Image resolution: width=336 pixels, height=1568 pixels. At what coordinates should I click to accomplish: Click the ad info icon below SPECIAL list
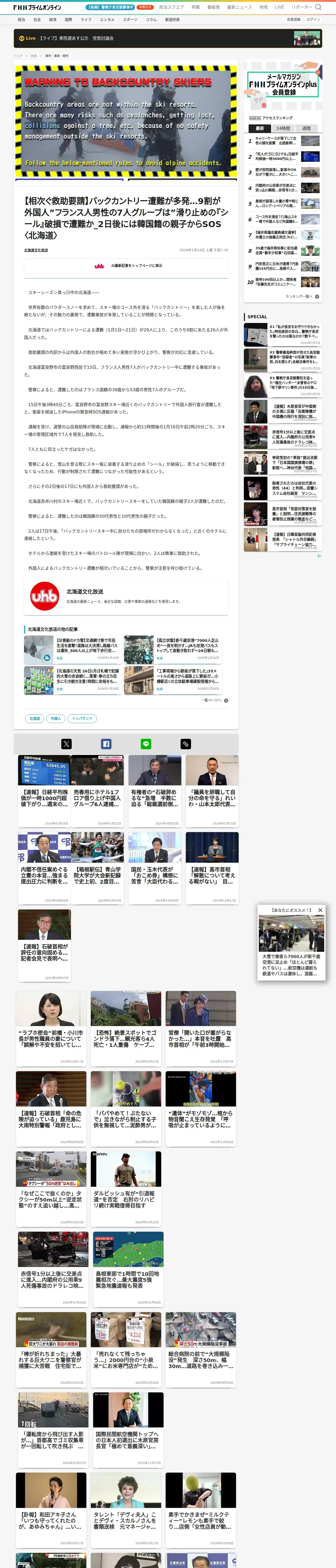tap(319, 556)
